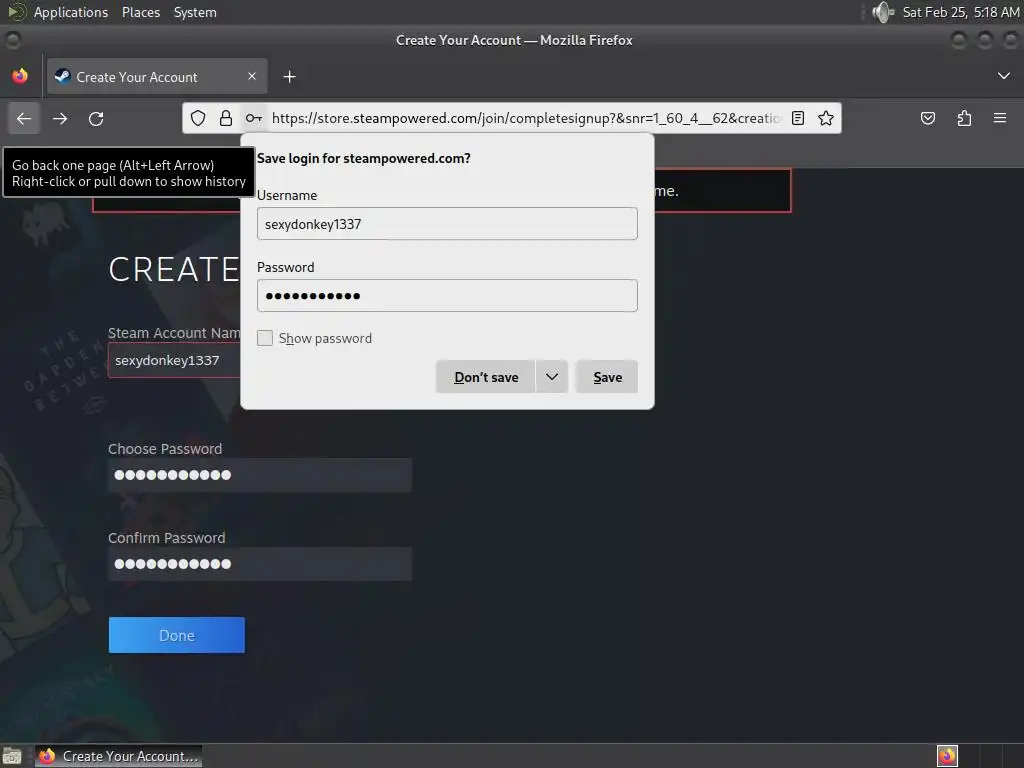The height and width of the screenshot is (768, 1024).
Task: Click the blue Done button
Action: click(x=177, y=635)
